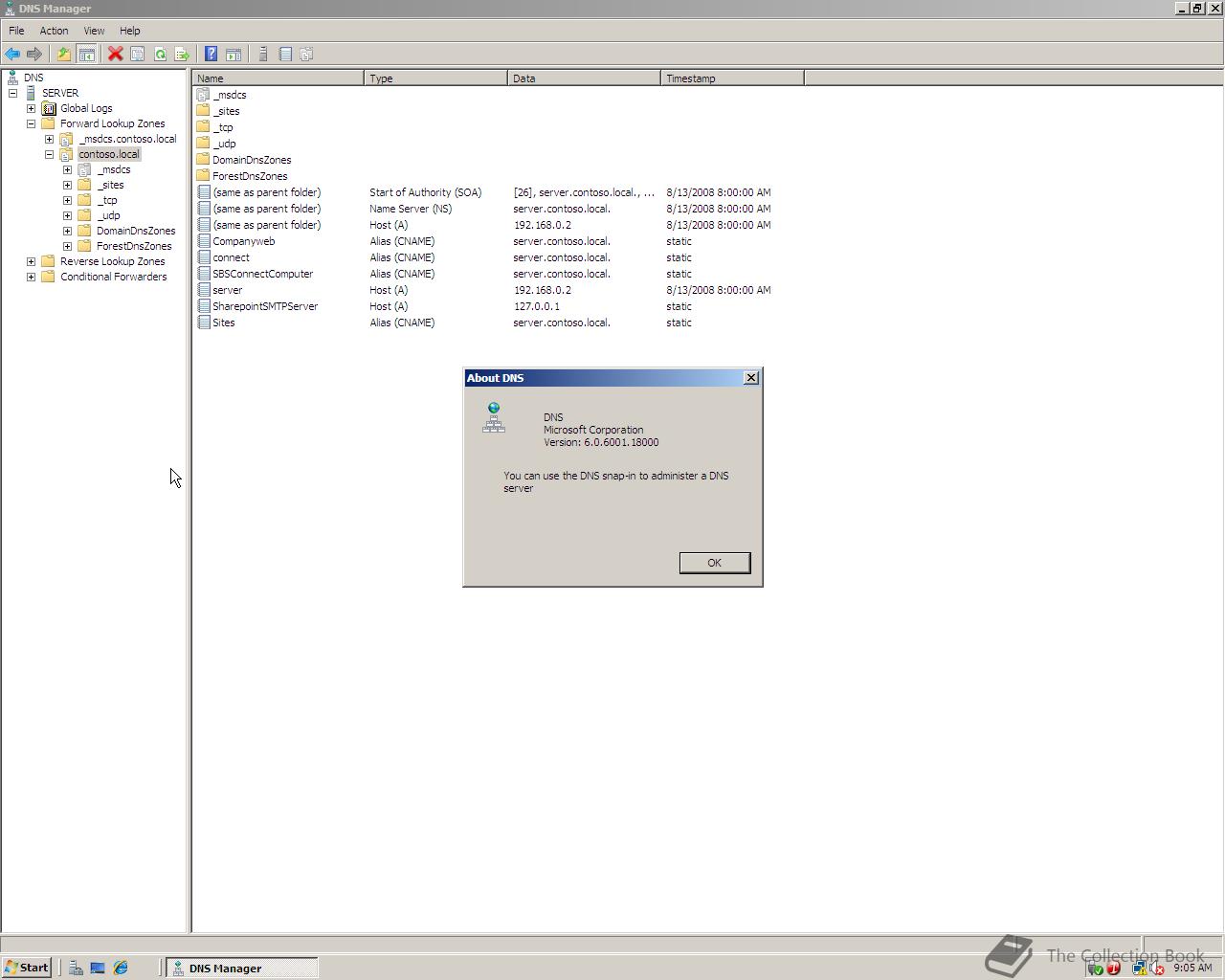
Task: Launch Internet Explorer from quick launch
Action: [x=121, y=968]
